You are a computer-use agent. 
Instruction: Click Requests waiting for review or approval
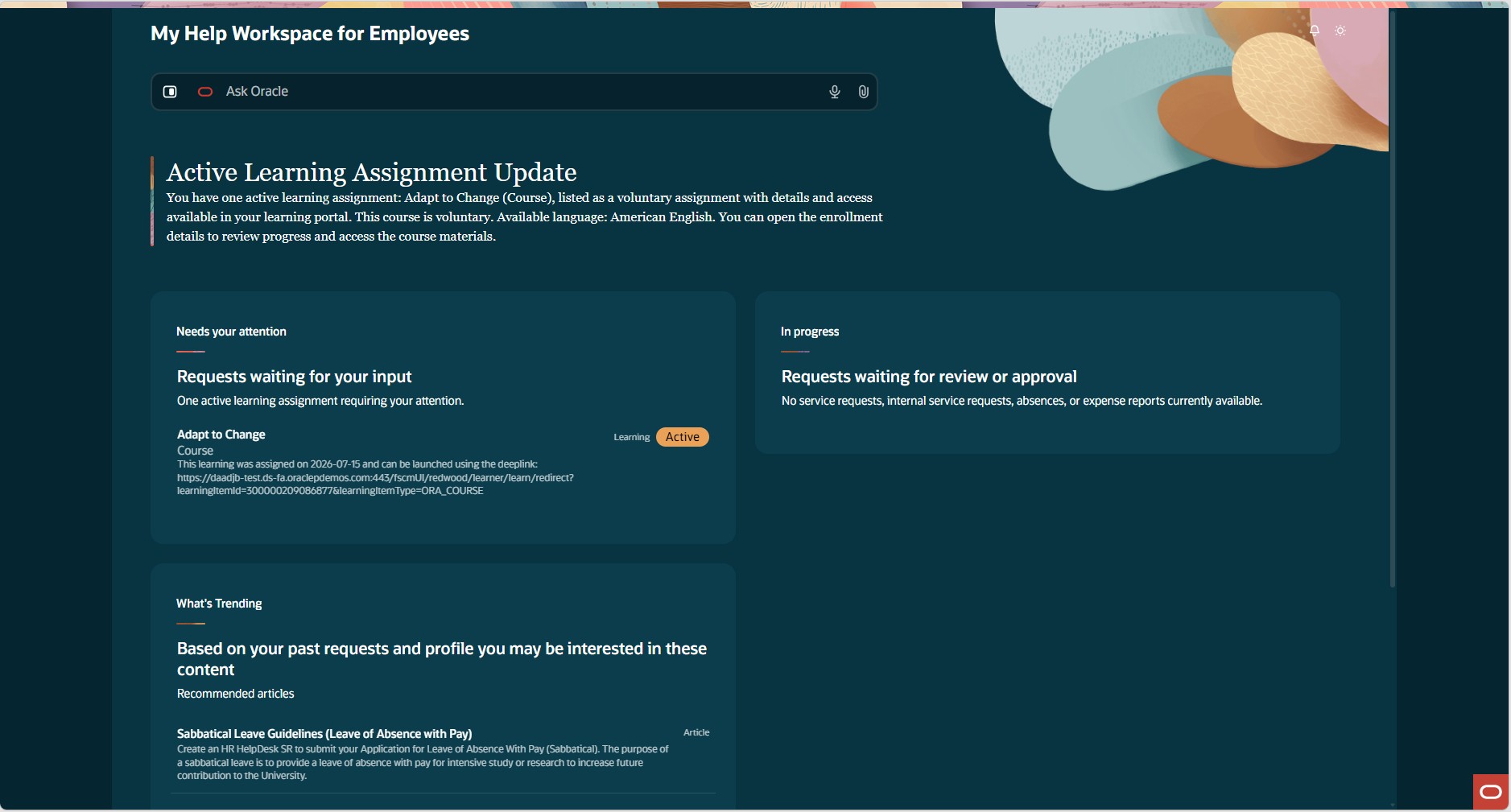(929, 377)
